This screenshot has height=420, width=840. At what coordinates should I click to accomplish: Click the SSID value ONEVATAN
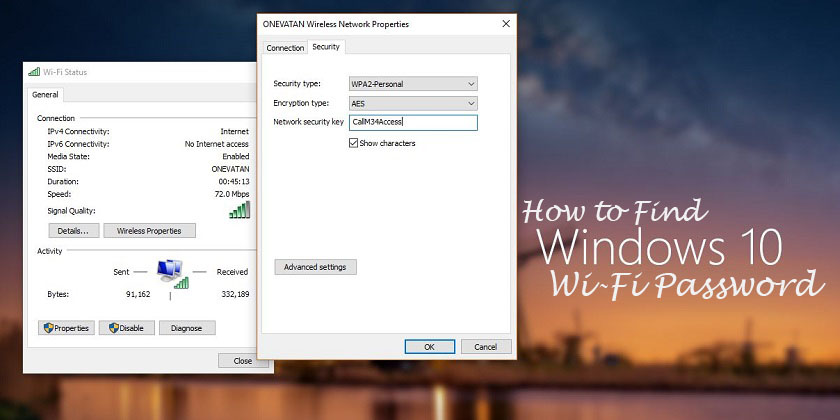(230, 169)
